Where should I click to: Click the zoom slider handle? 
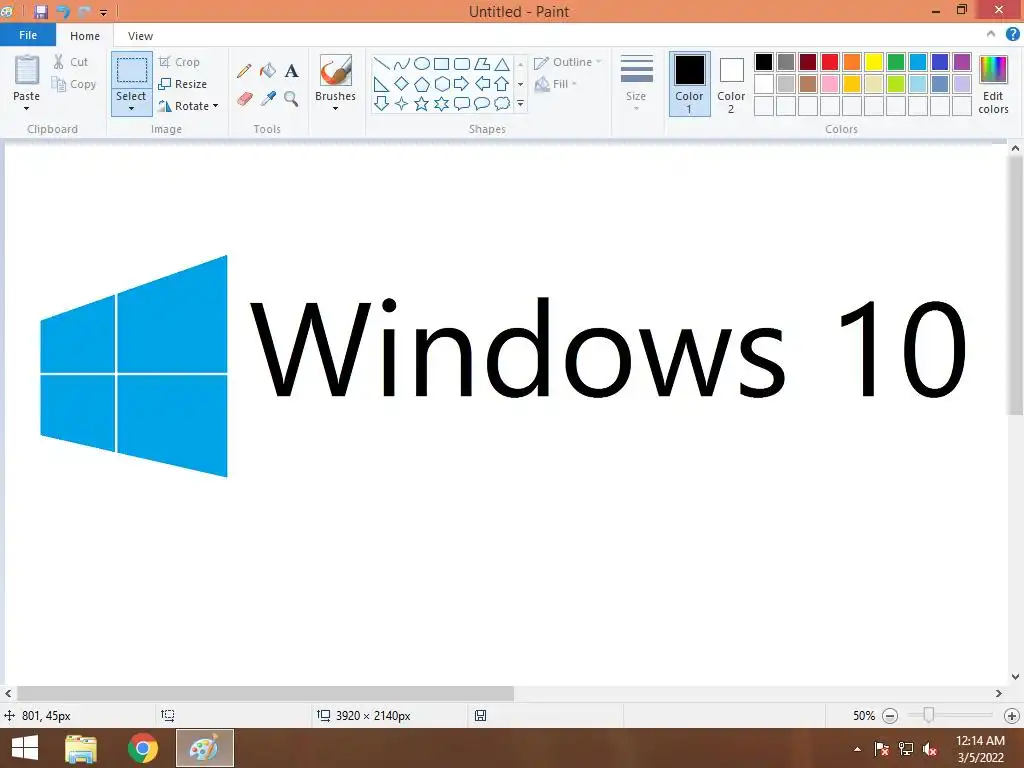point(928,715)
